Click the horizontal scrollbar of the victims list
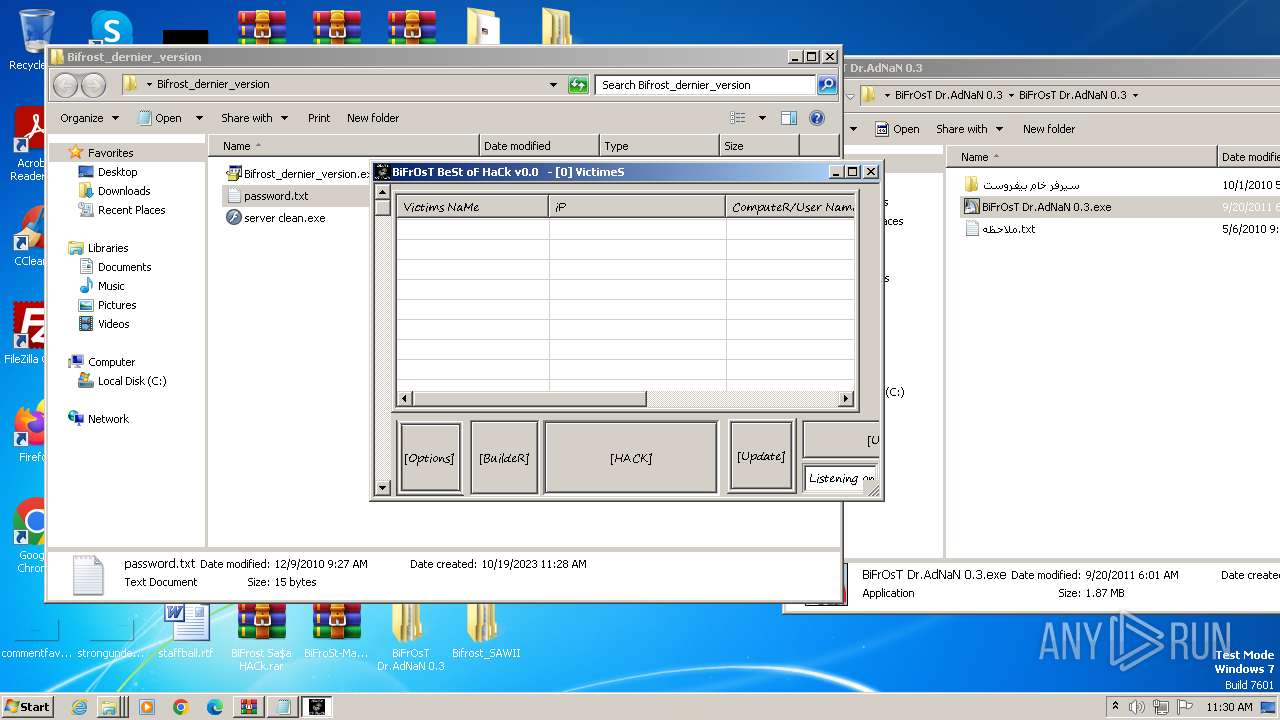 530,398
